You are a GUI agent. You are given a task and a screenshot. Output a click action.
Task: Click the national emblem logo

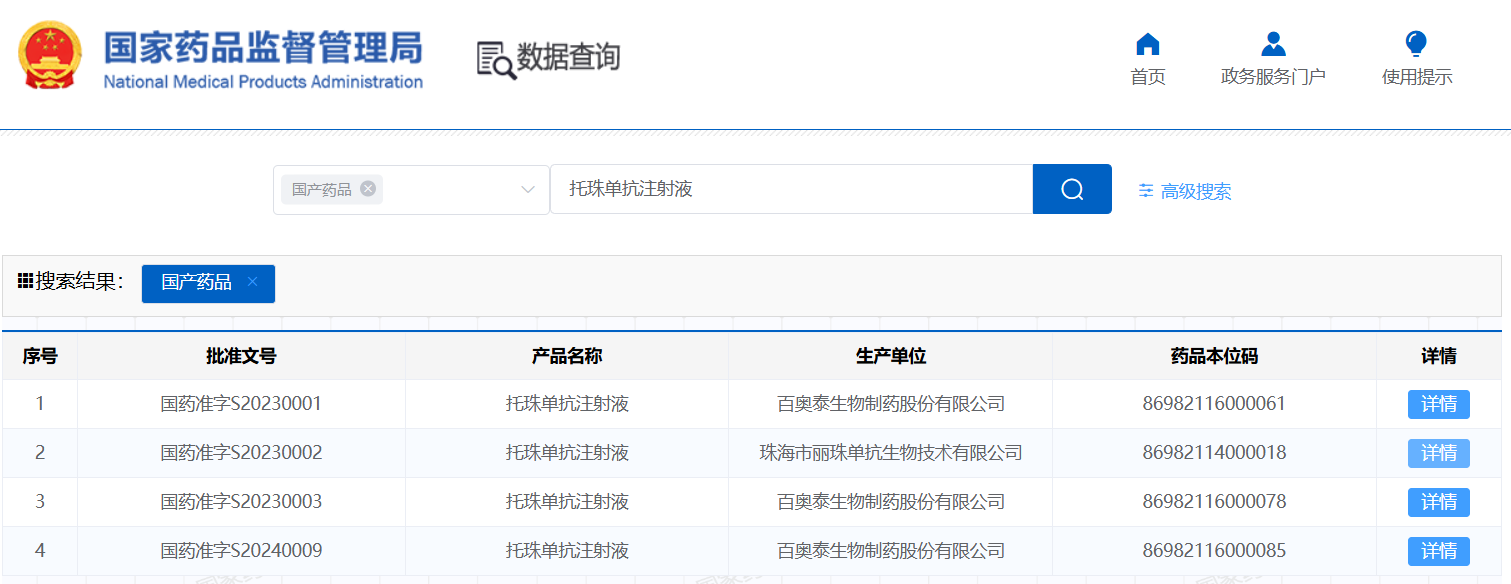pyautogui.click(x=50, y=56)
